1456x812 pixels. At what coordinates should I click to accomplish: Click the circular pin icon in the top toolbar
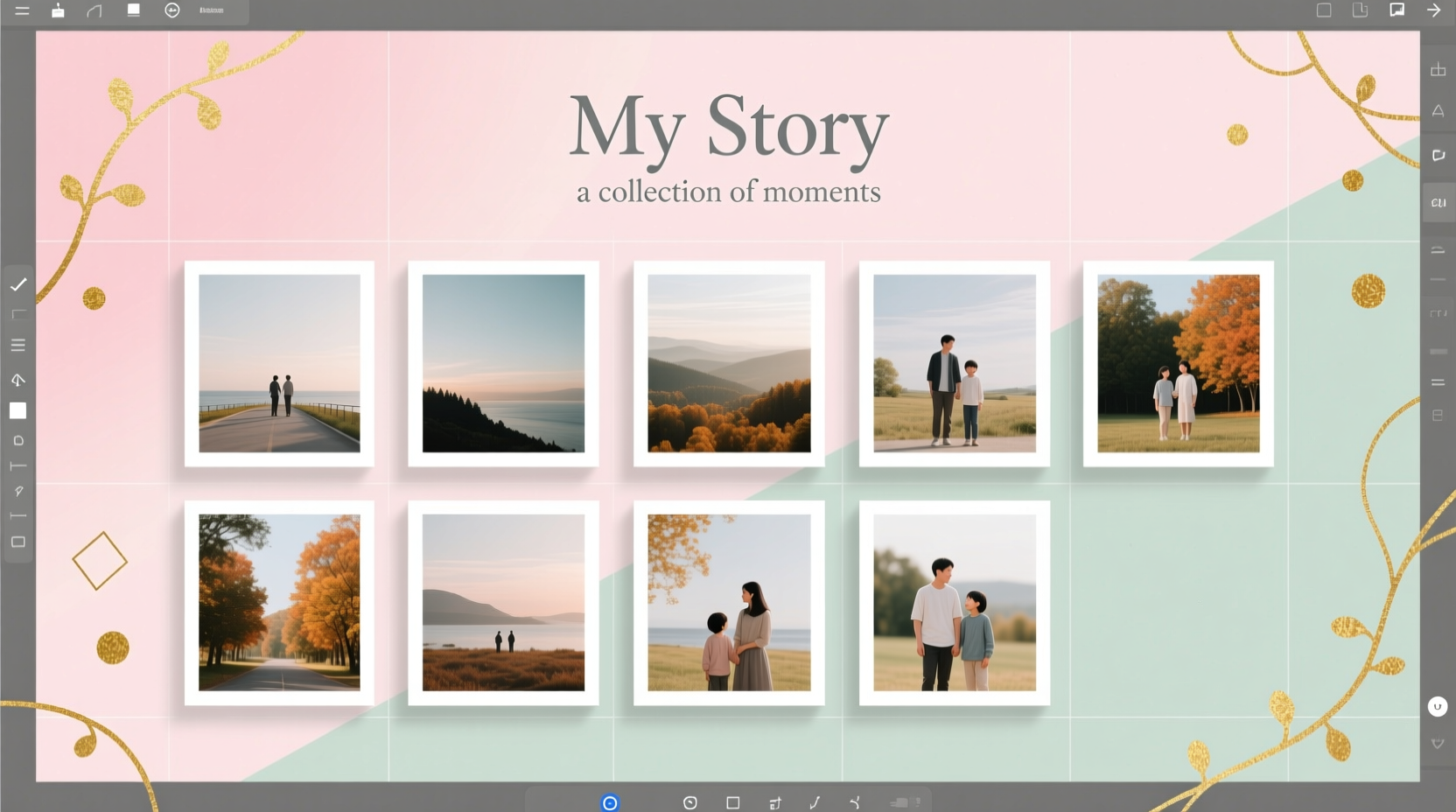[171, 11]
